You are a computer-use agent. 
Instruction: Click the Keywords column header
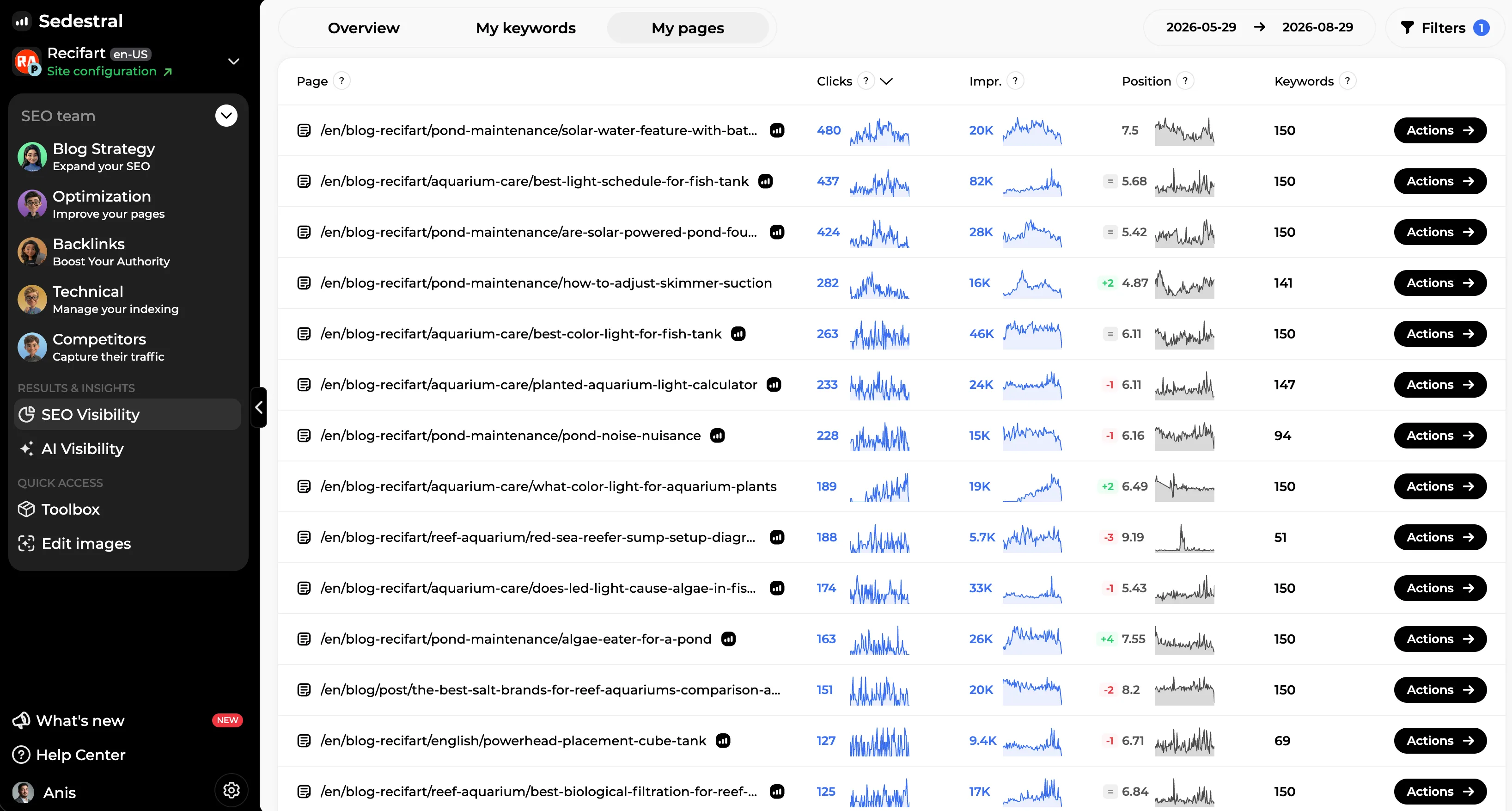coord(1304,81)
